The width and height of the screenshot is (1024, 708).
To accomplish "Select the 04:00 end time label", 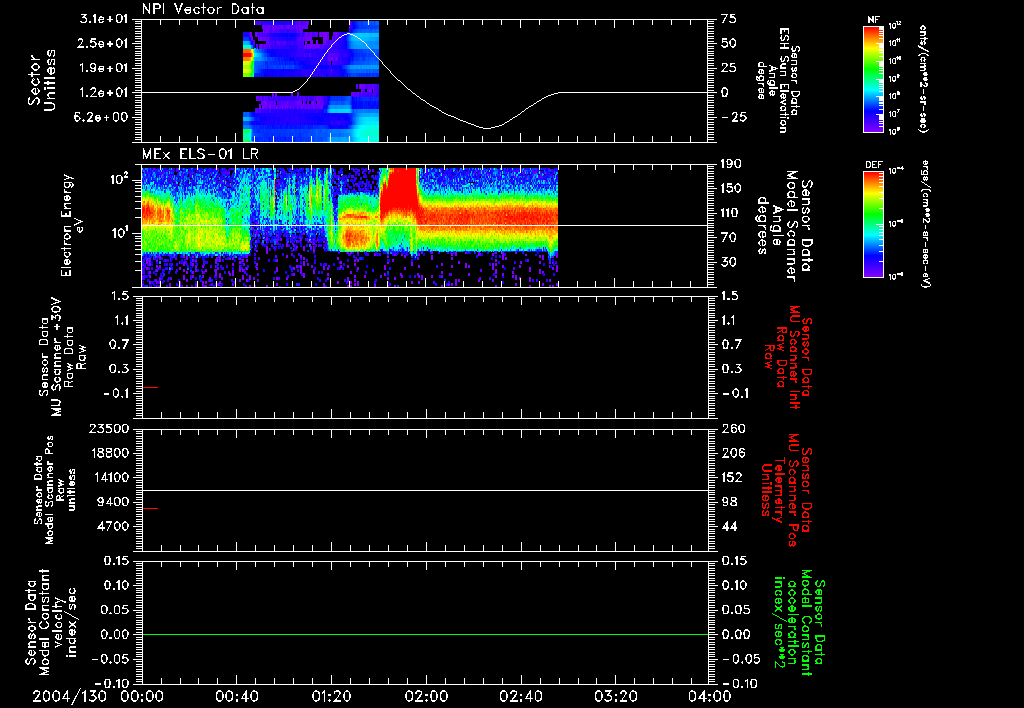I will (x=709, y=697).
